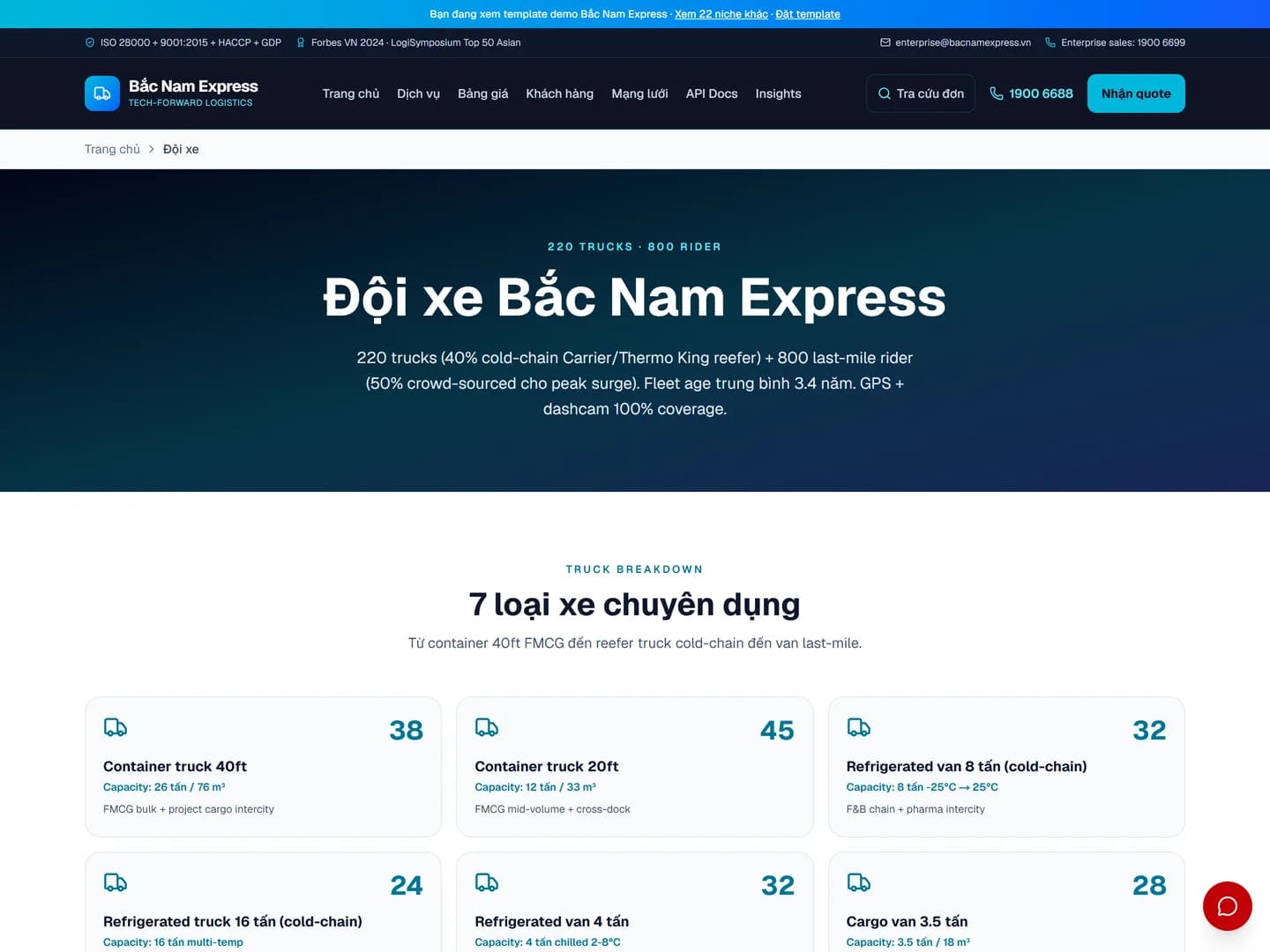Click the envelope icon beside enterprise email

(x=885, y=42)
